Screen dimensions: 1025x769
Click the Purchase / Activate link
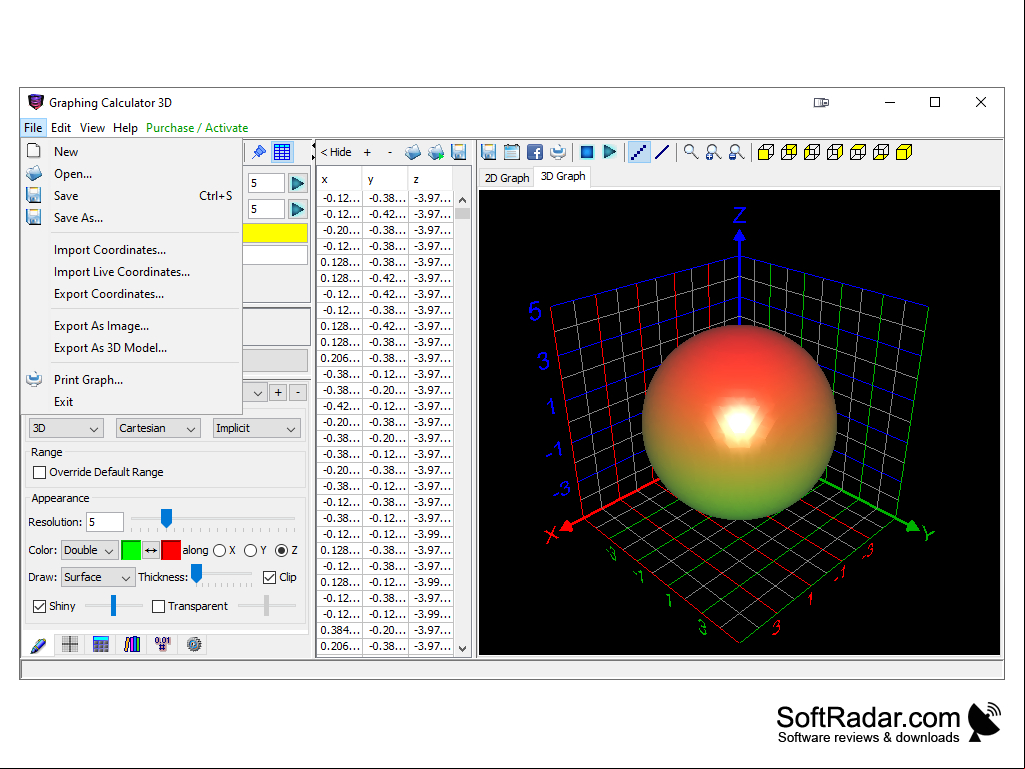[x=197, y=128]
